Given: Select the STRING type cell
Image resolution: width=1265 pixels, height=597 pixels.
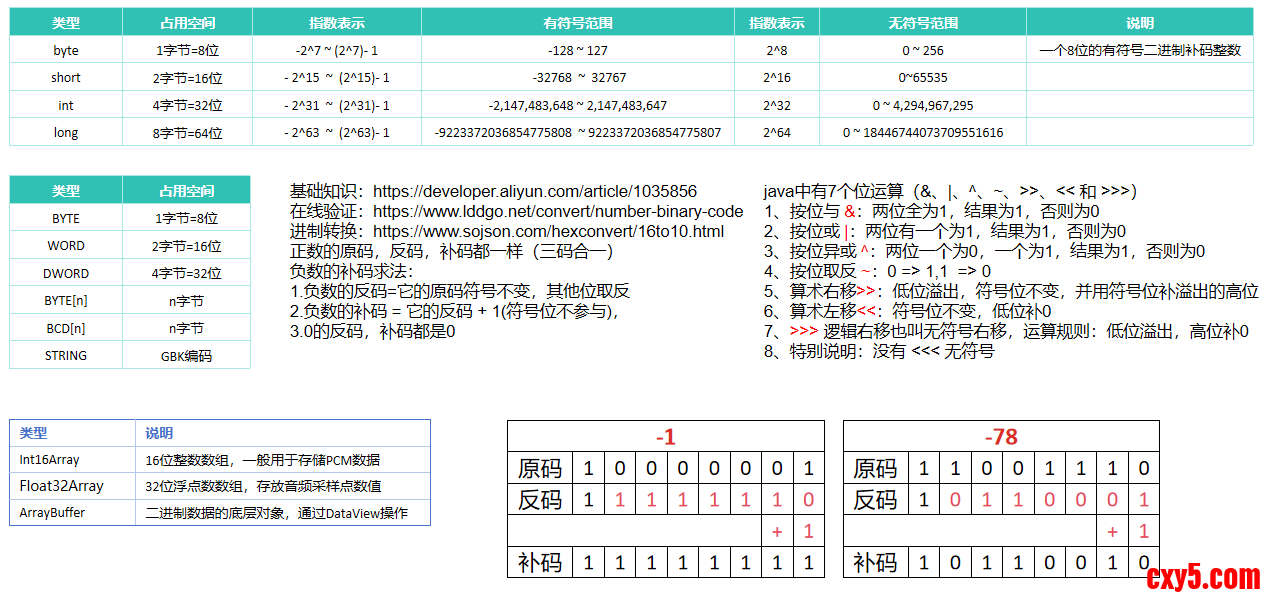Looking at the screenshot, I should coord(66,356).
